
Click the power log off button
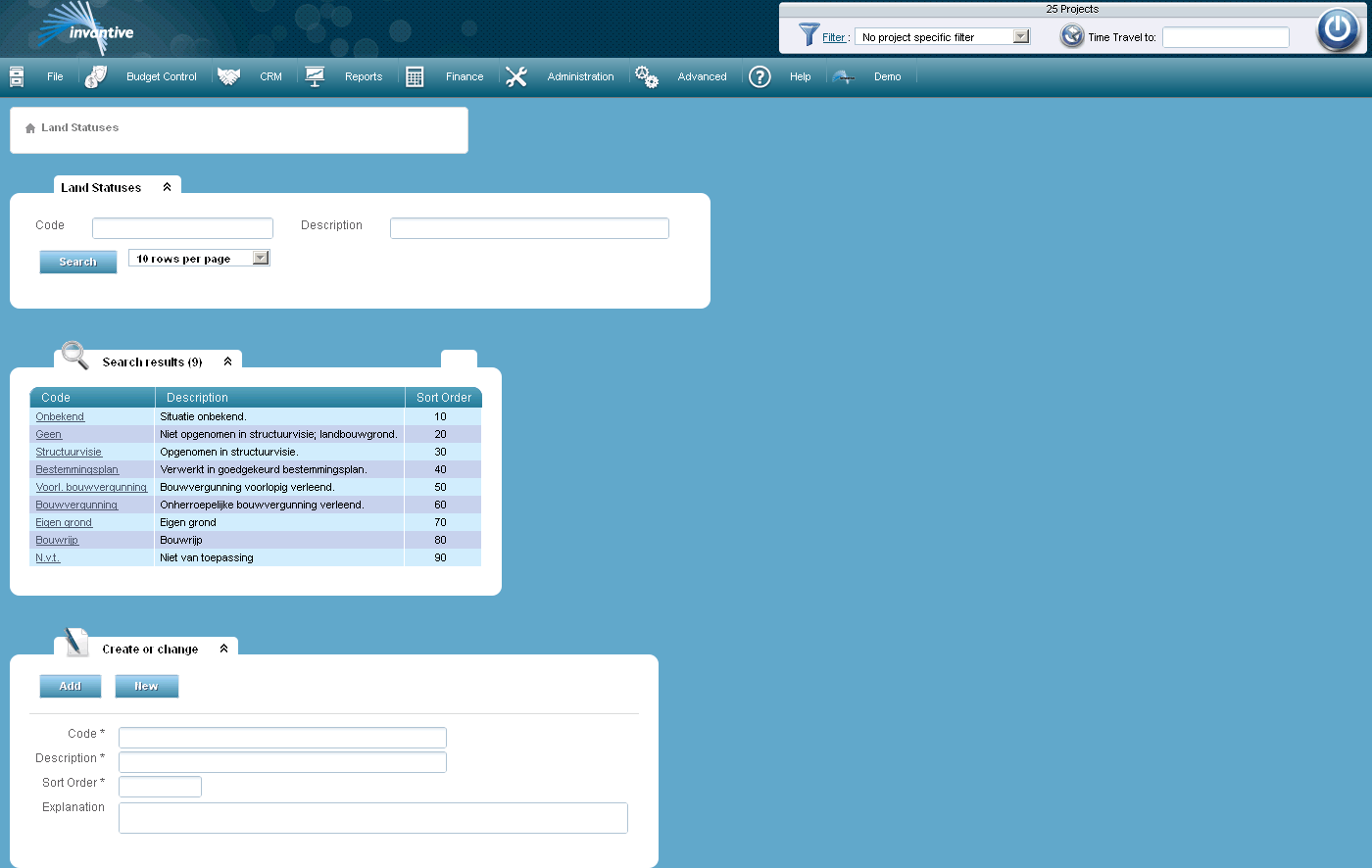tap(1338, 28)
